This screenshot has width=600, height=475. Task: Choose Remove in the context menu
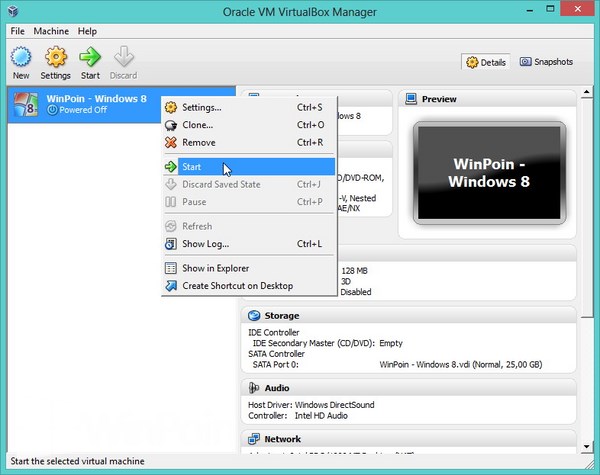249,142
